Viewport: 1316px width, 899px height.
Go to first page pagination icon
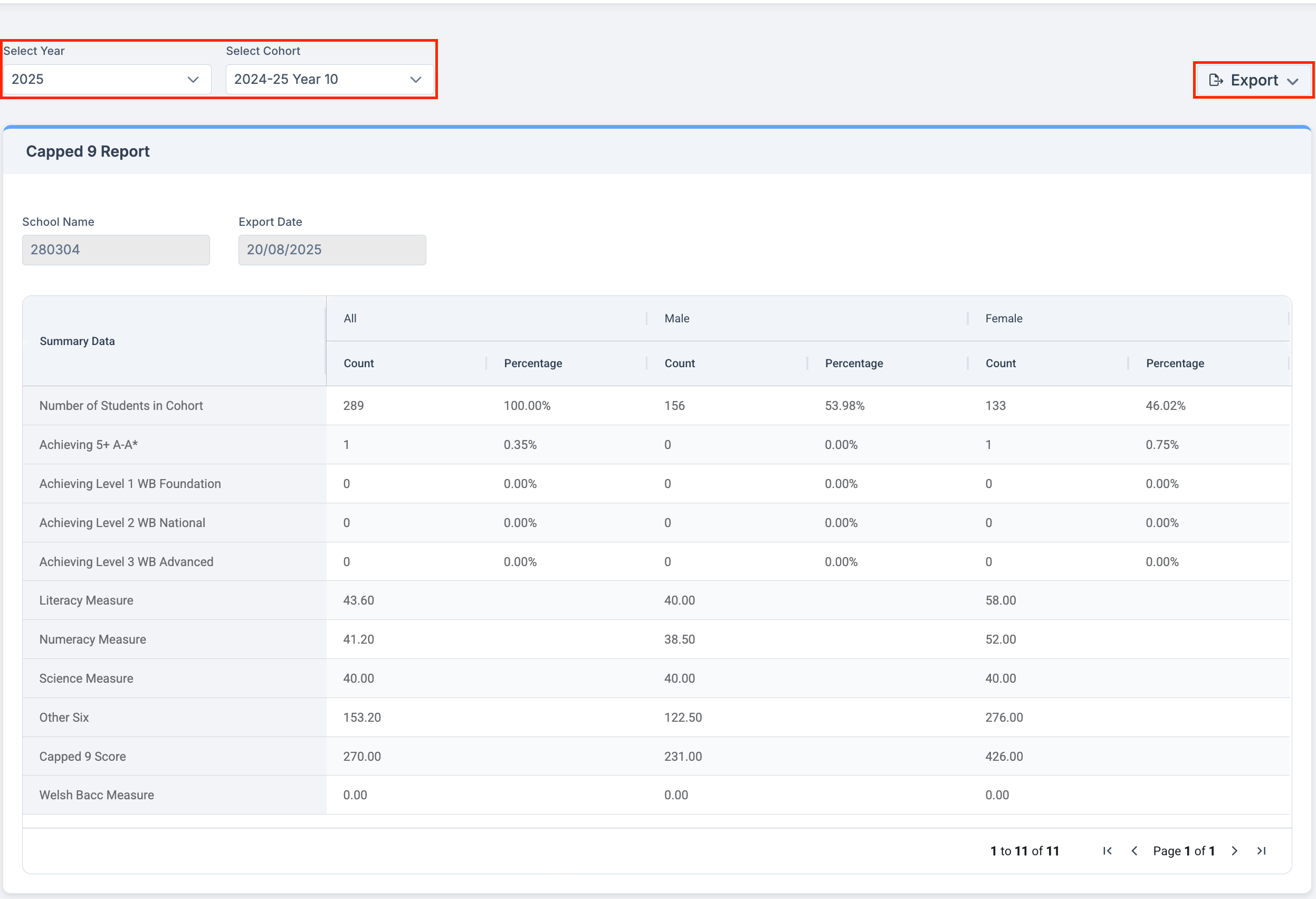[1108, 851]
